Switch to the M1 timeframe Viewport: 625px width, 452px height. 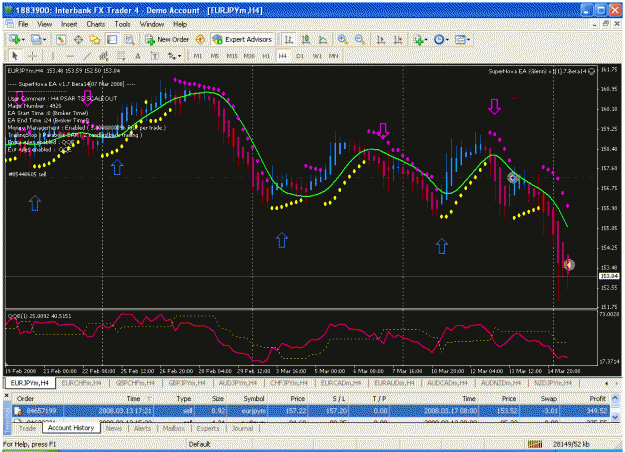198,56
